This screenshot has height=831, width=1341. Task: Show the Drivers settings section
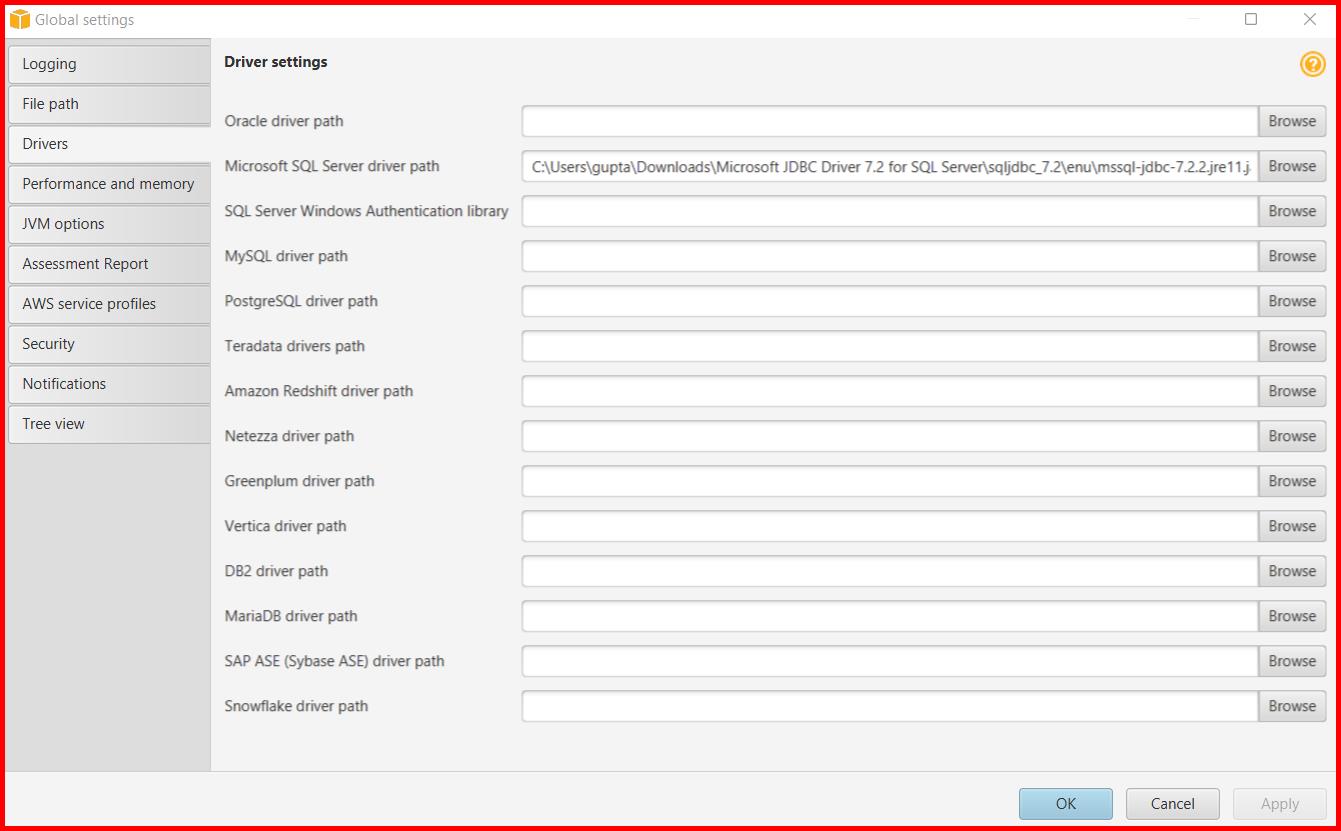(x=108, y=144)
